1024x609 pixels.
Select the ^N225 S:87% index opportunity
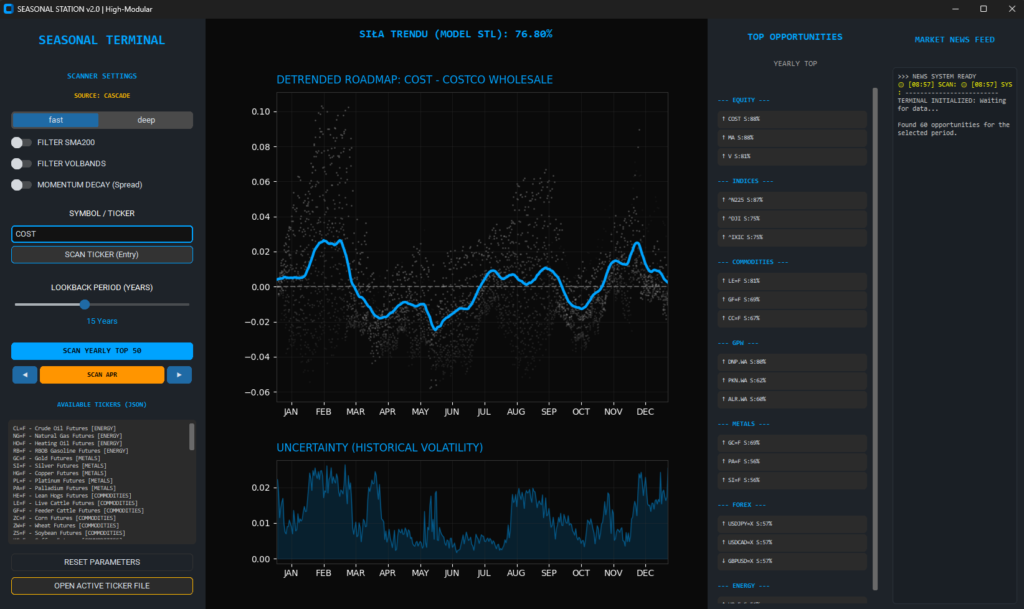tap(791, 200)
